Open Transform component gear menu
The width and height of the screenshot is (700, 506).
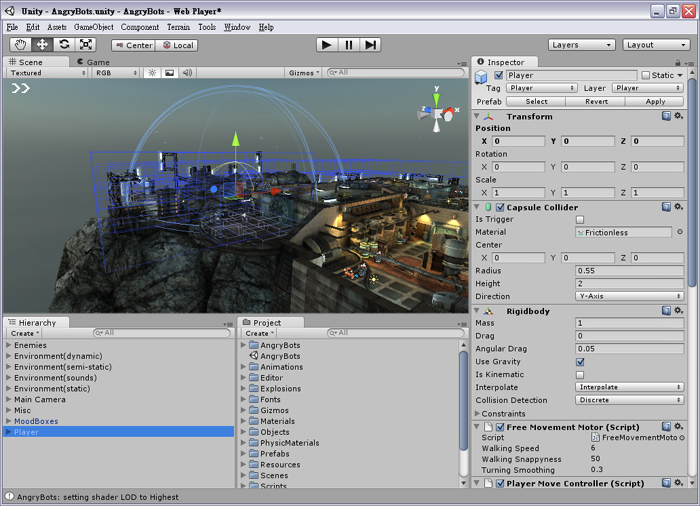679,116
